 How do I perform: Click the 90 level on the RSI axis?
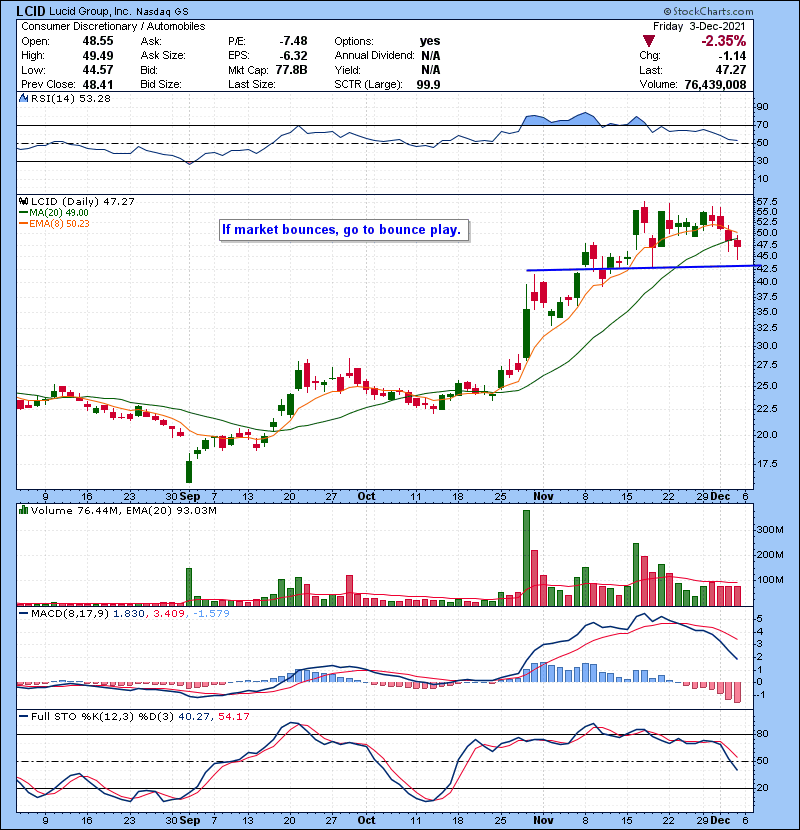pyautogui.click(x=762, y=107)
